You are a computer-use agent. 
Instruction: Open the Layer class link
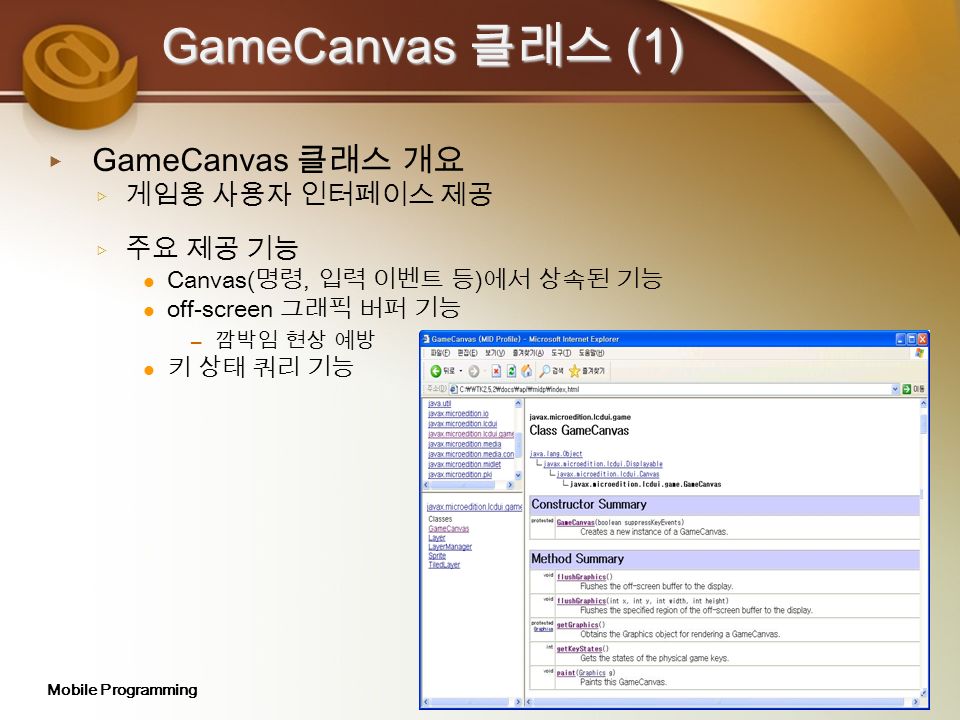click(437, 538)
